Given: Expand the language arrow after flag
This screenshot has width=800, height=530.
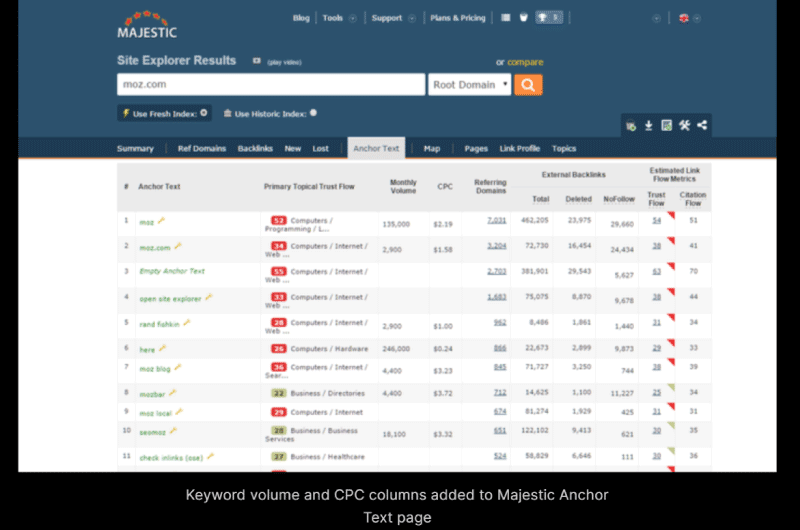Looking at the screenshot, I should pyautogui.click(x=697, y=18).
